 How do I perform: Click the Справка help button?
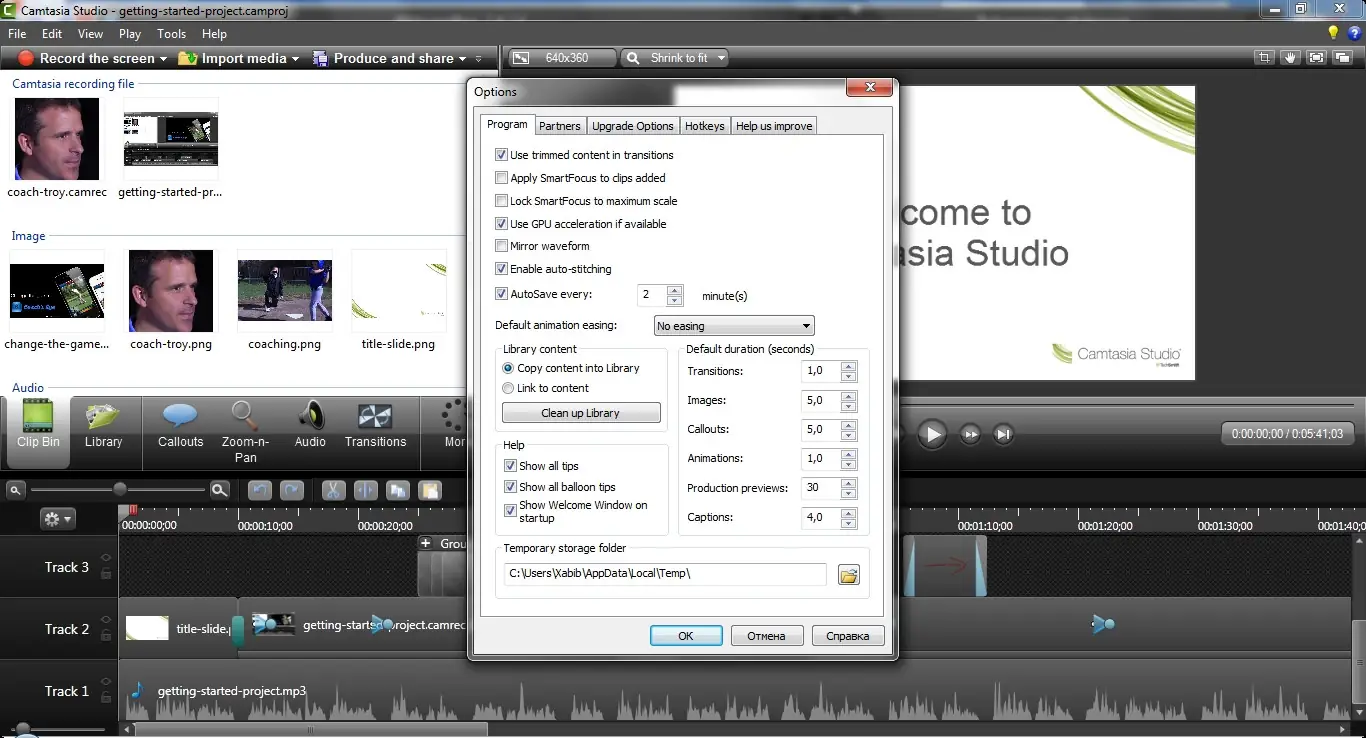point(848,635)
